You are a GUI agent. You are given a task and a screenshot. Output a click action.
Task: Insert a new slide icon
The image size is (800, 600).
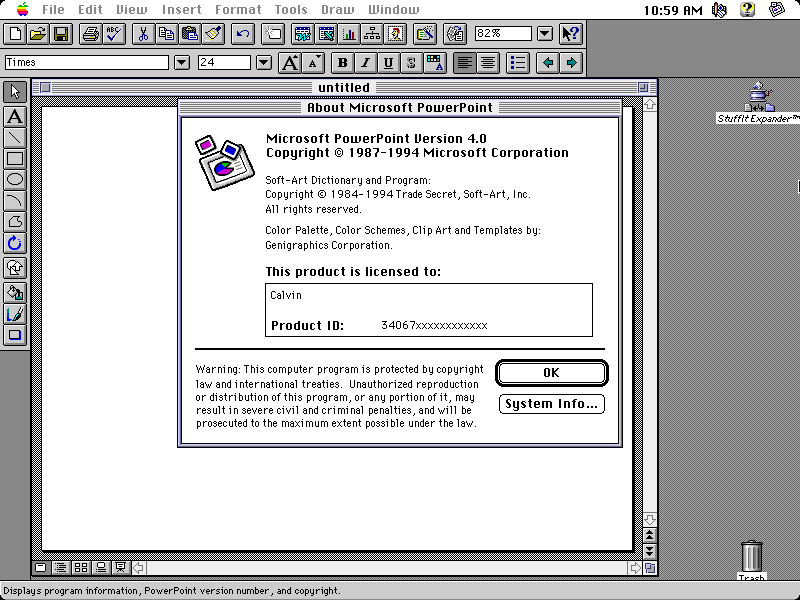(273, 34)
